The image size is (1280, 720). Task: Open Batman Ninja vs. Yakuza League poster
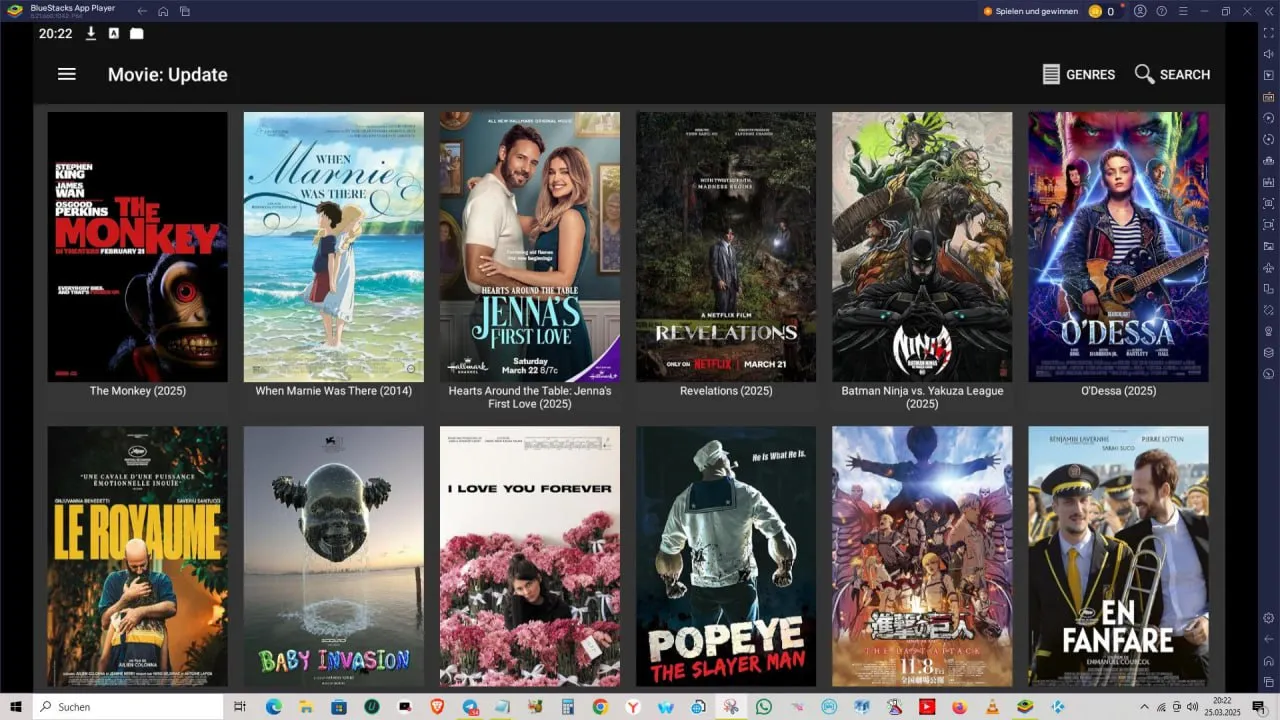(922, 246)
